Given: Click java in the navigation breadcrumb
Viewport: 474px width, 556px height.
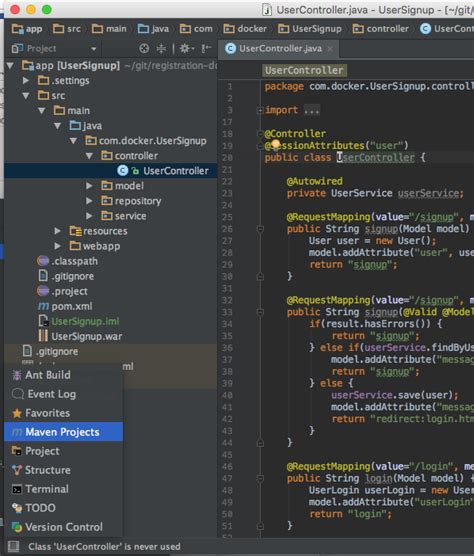Looking at the screenshot, I should (153, 29).
